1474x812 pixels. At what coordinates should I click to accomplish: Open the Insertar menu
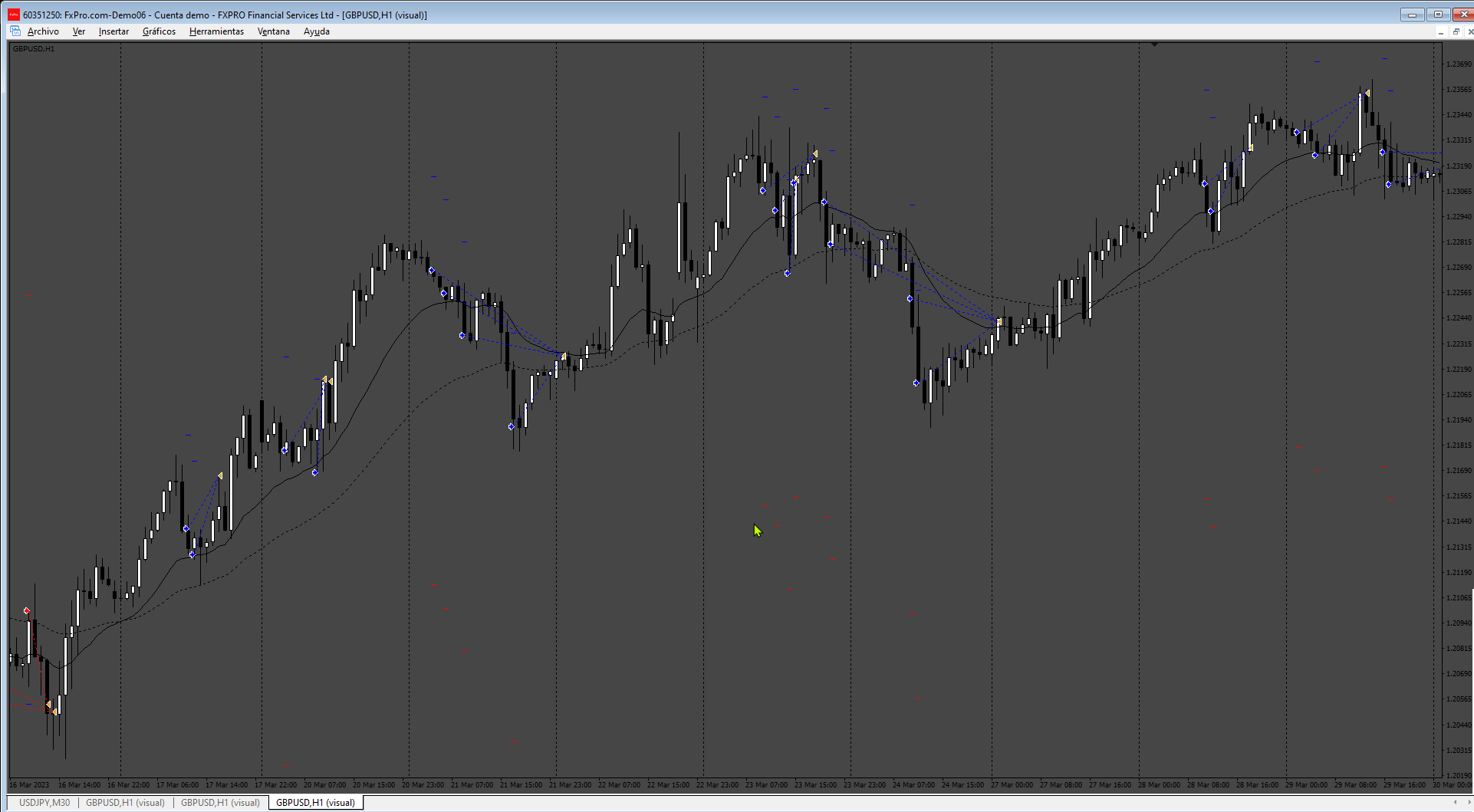(x=114, y=31)
